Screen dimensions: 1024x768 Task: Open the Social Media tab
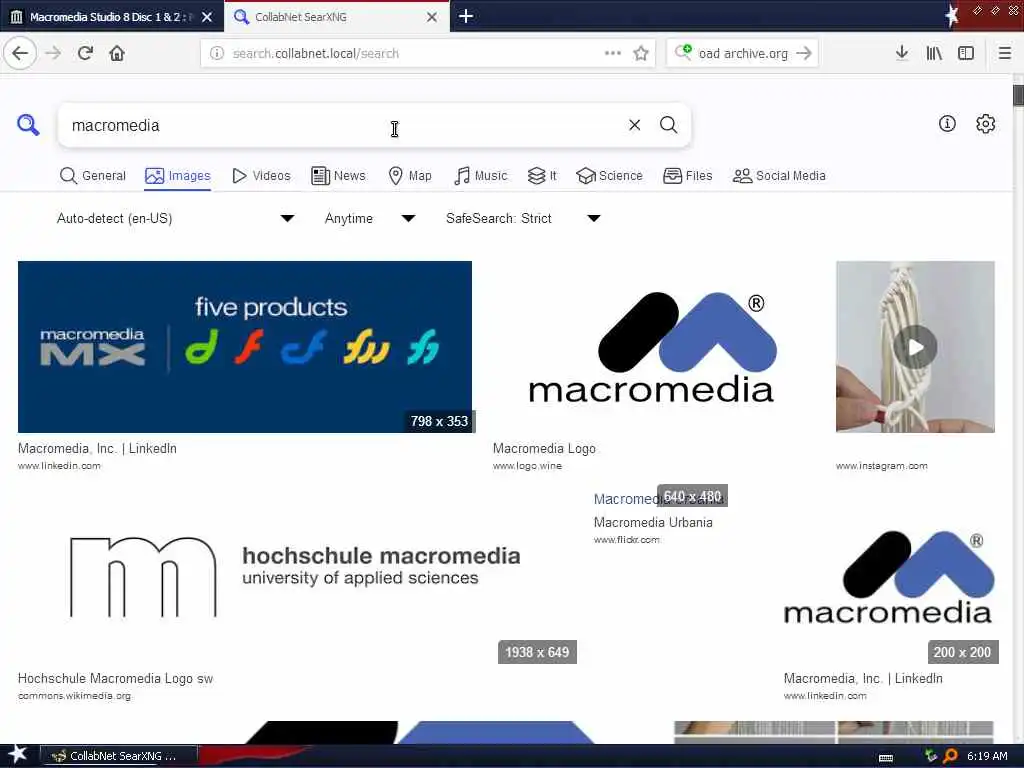pyautogui.click(x=779, y=176)
